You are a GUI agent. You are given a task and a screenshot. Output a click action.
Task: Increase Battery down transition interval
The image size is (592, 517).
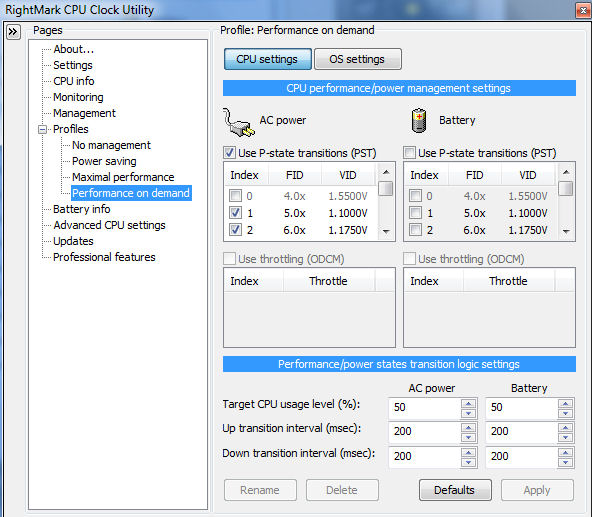(566, 452)
